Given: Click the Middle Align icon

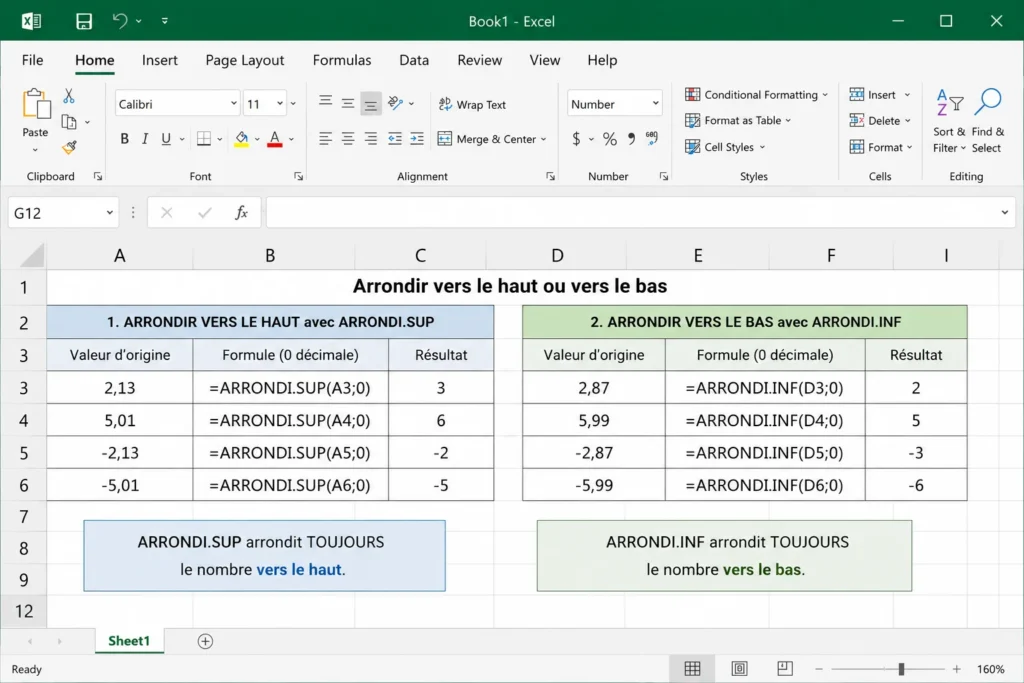Looking at the screenshot, I should (x=348, y=103).
